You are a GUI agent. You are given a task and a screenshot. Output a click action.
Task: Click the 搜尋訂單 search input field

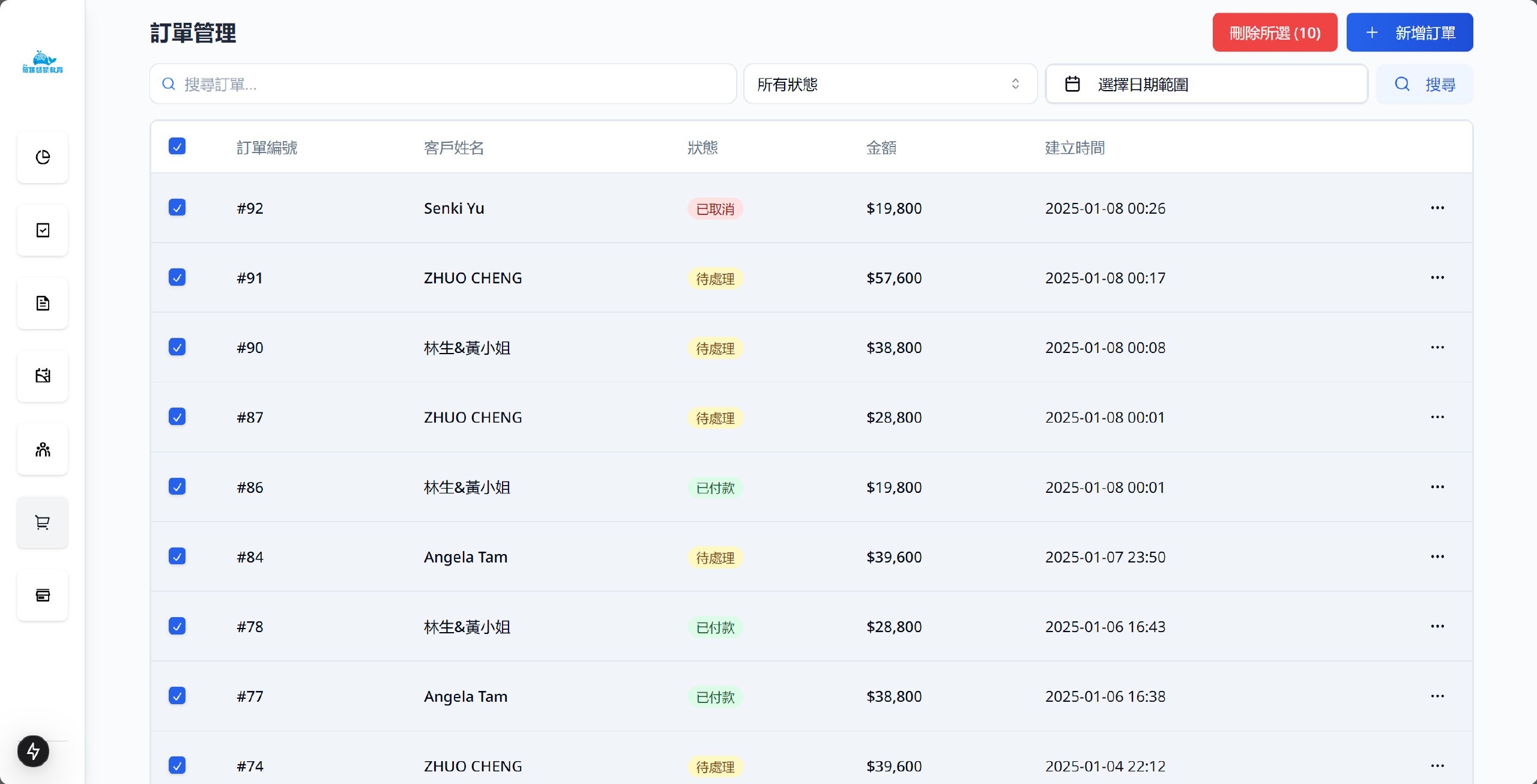(x=443, y=84)
